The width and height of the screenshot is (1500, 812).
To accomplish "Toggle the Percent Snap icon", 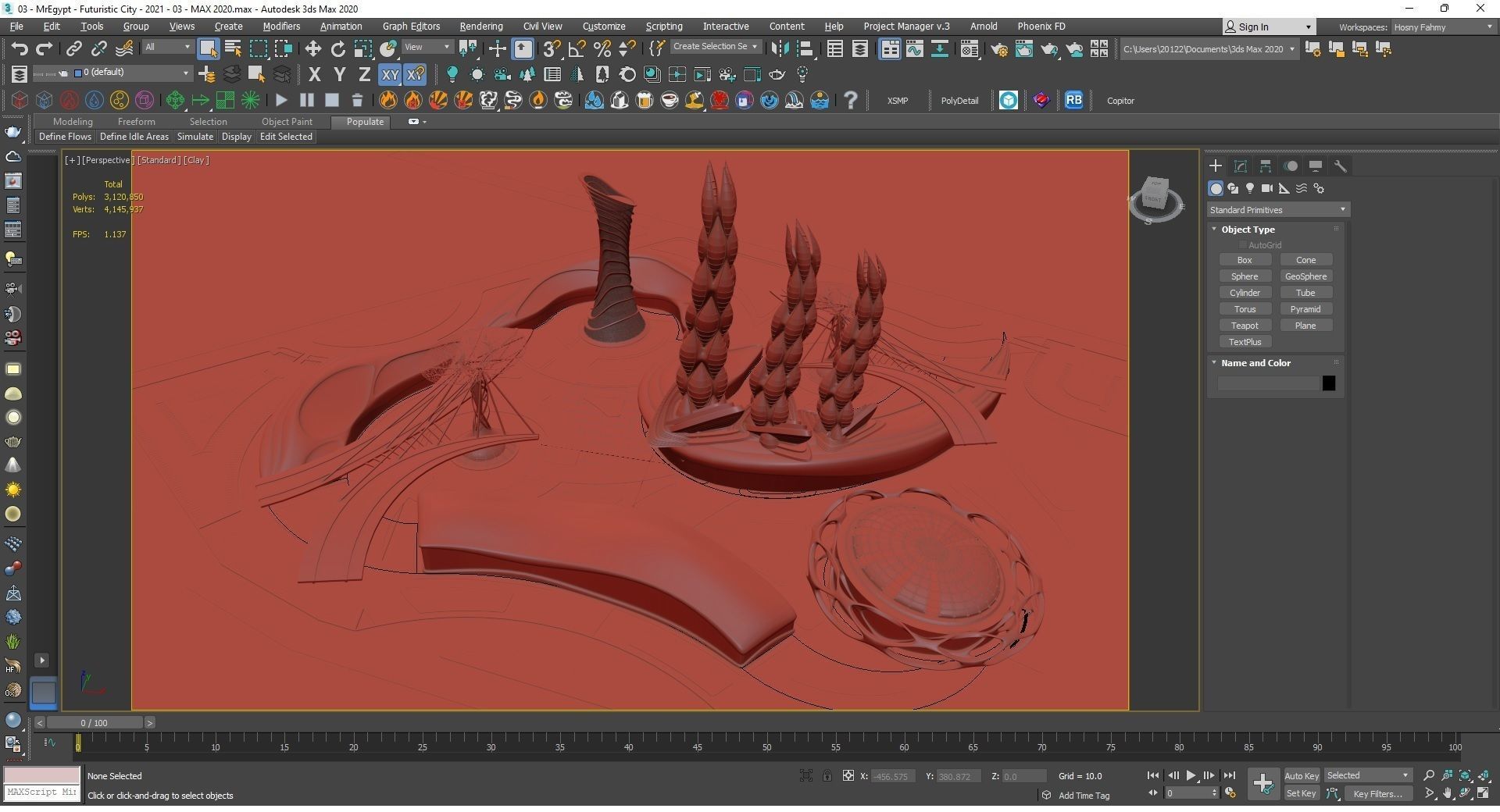I will coord(602,48).
